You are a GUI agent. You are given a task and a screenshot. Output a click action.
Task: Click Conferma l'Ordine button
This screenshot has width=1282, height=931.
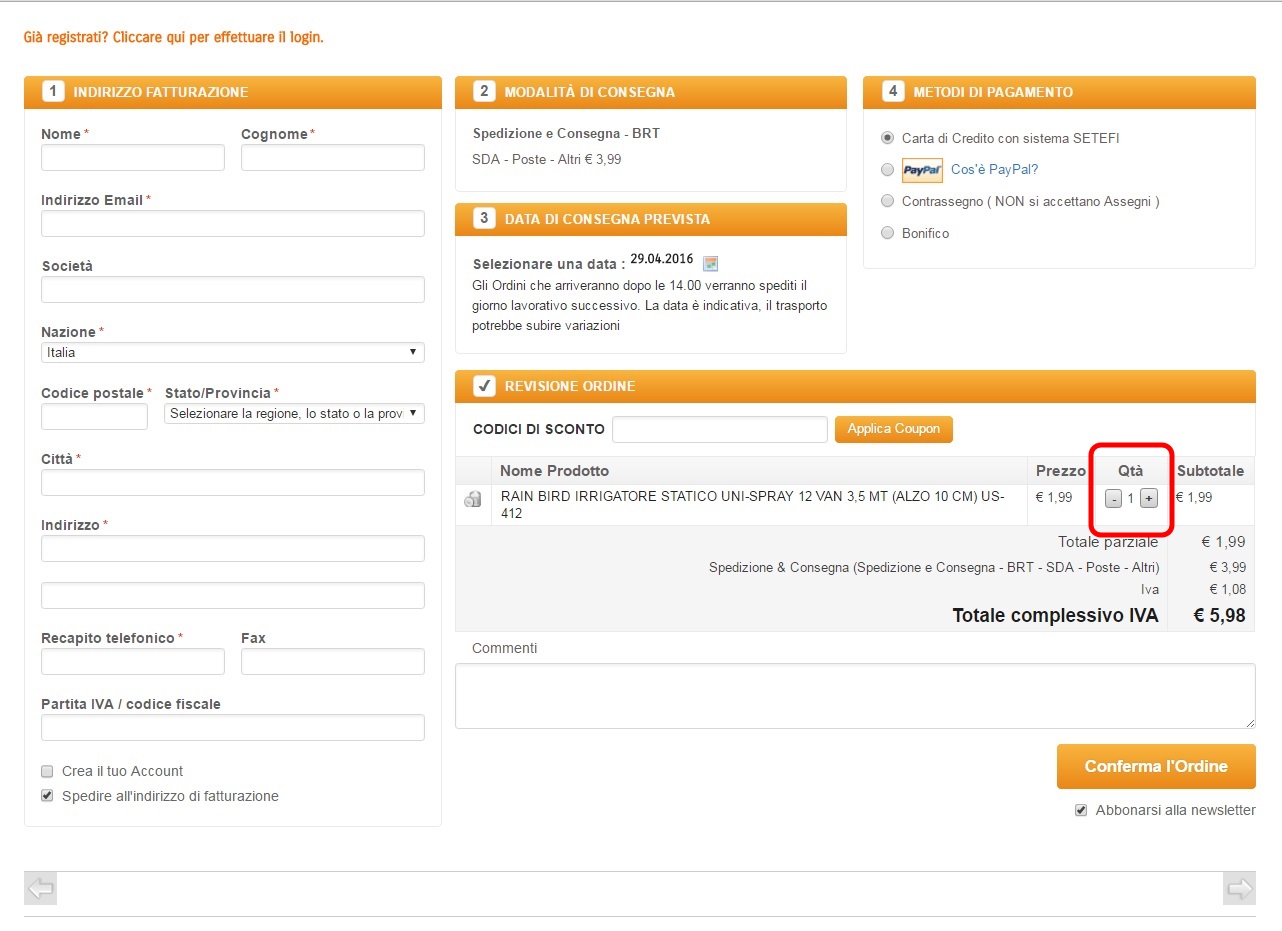coord(1155,767)
